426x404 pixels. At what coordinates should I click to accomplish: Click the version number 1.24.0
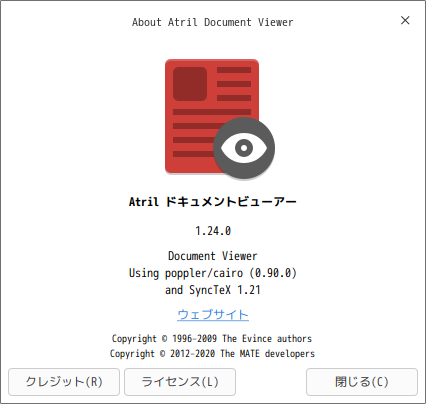click(x=213, y=231)
